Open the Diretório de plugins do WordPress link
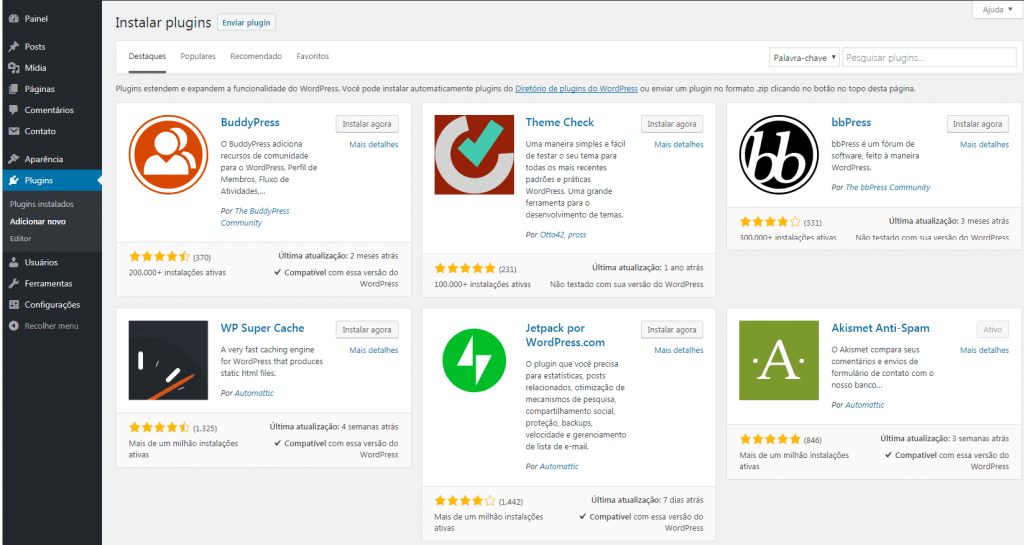This screenshot has height=545, width=1024. pyautogui.click(x=577, y=89)
